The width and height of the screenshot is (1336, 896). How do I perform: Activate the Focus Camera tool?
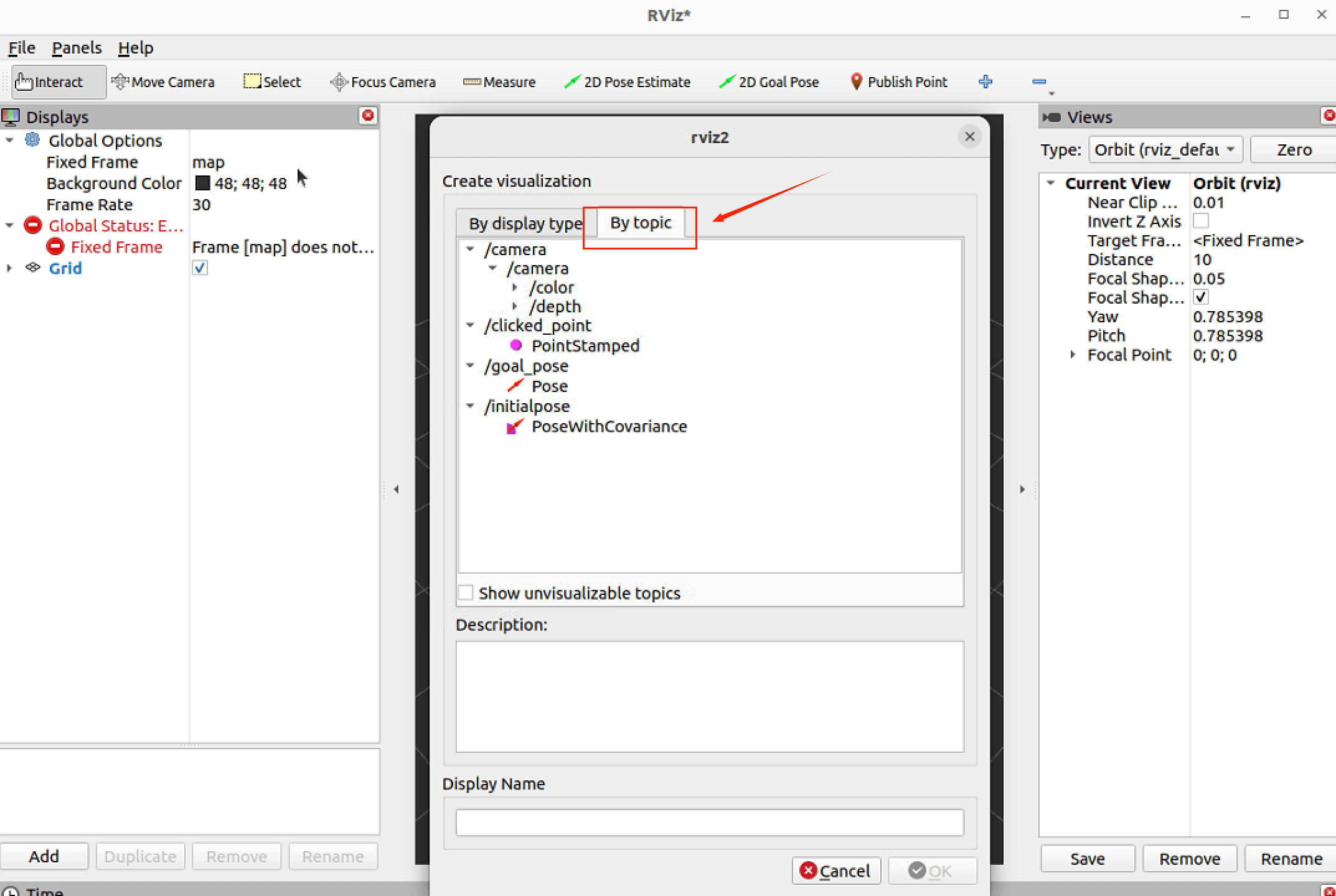tap(383, 82)
